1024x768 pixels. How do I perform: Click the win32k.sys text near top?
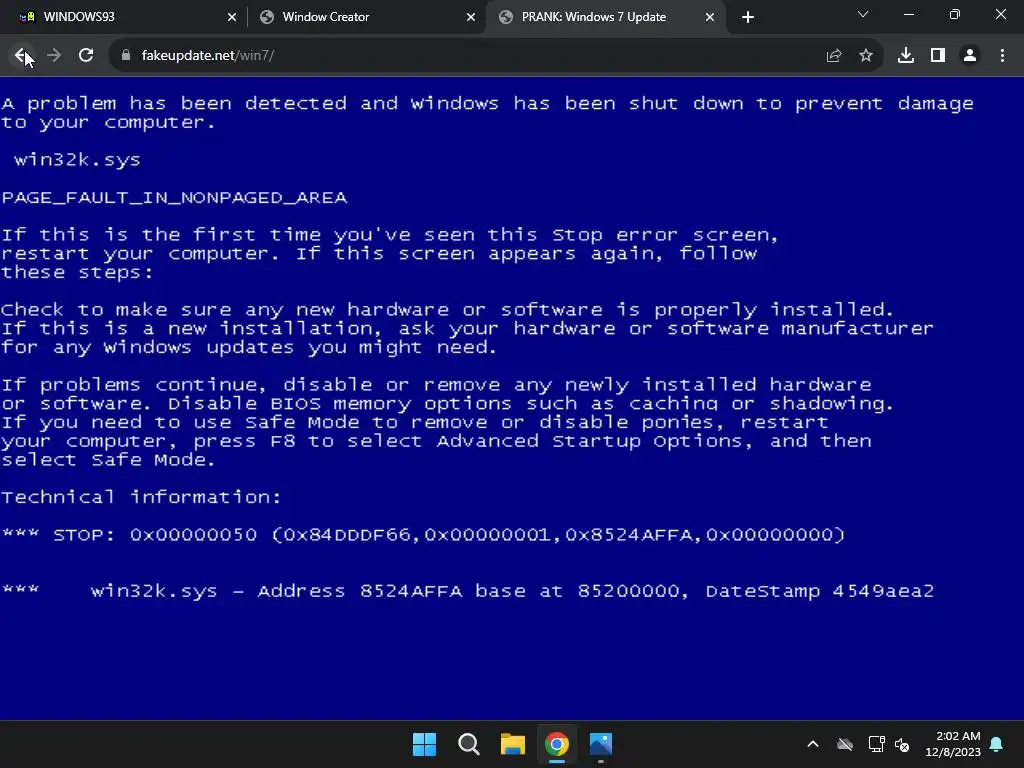(77, 160)
